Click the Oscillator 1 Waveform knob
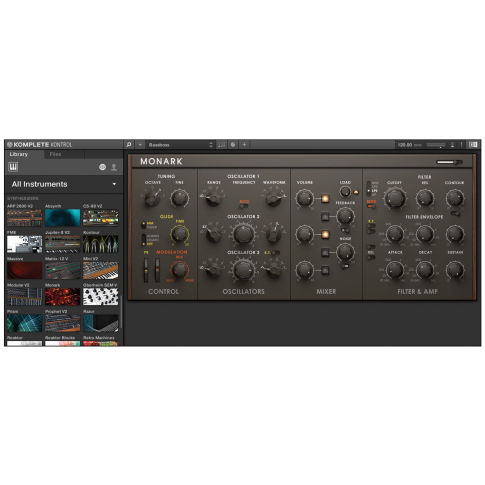The width and height of the screenshot is (485, 485). coord(274,198)
